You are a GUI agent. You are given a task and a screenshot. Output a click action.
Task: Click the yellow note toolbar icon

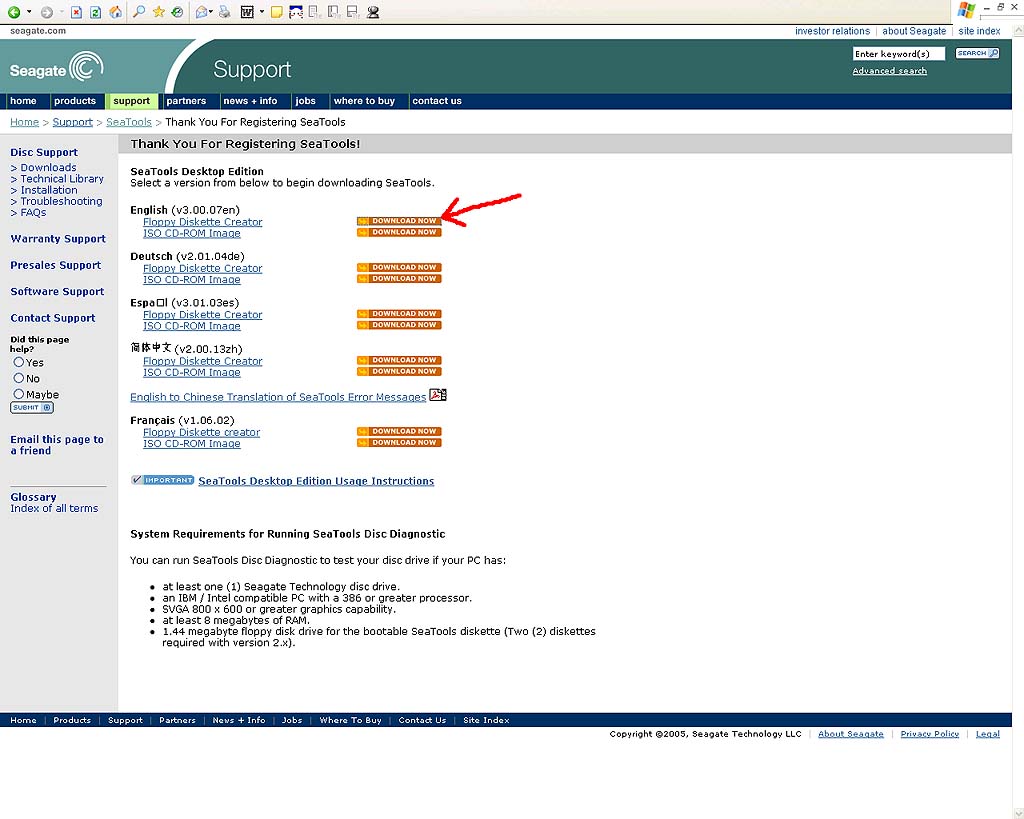(x=276, y=12)
